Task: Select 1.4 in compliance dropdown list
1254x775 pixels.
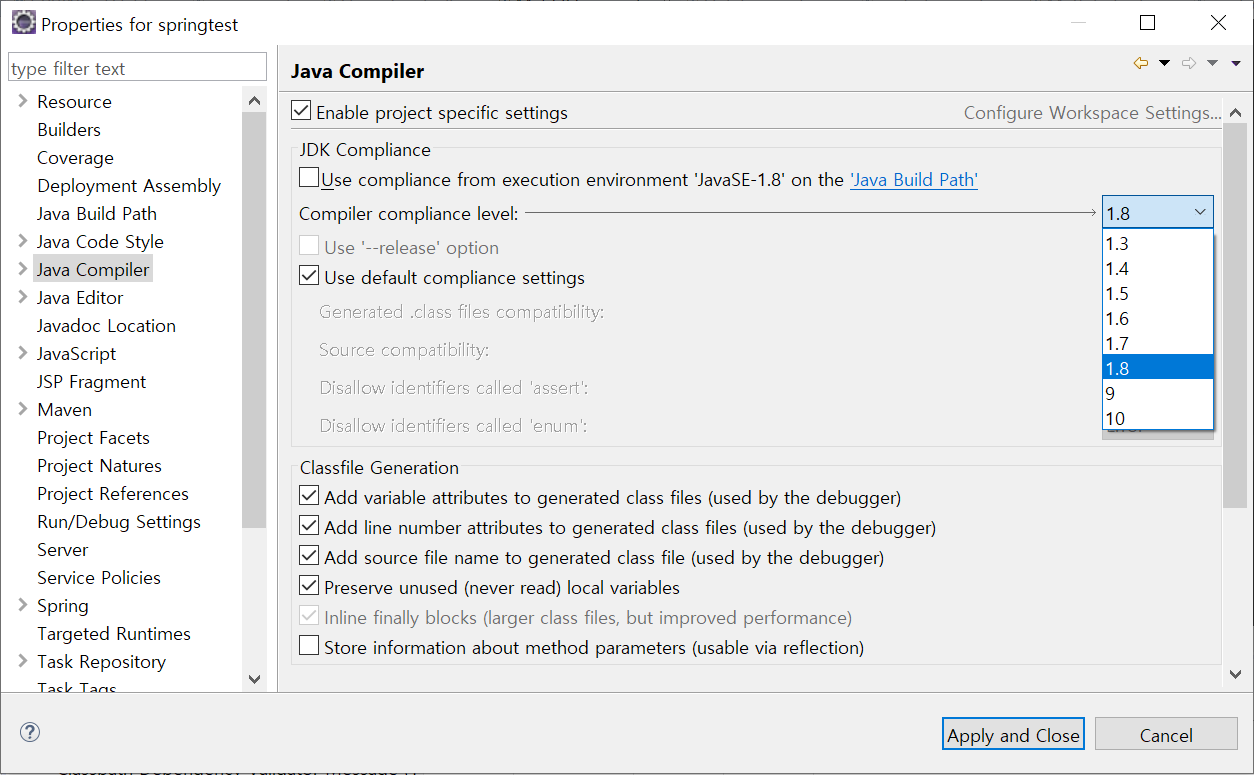Action: click(1158, 269)
